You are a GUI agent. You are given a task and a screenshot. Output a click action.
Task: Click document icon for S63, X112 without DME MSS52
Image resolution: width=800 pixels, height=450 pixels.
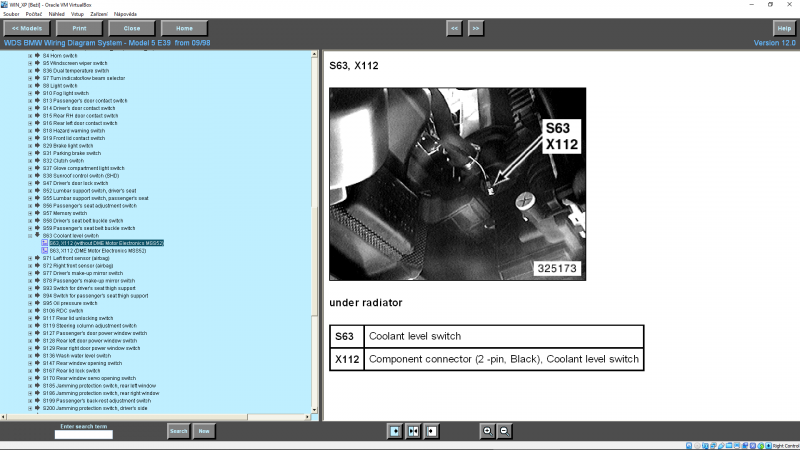pos(44,243)
